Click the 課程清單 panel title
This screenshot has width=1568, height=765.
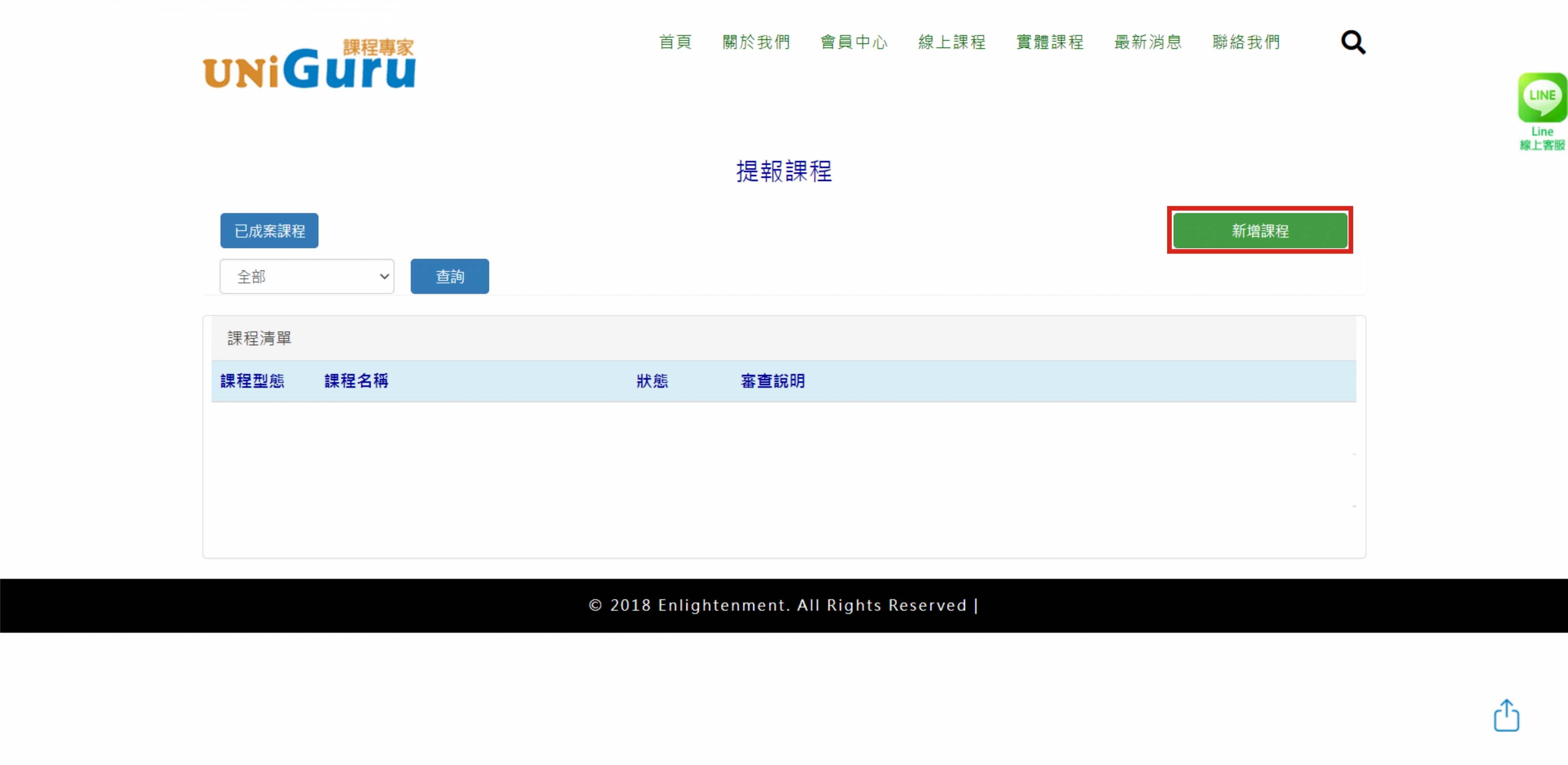259,338
